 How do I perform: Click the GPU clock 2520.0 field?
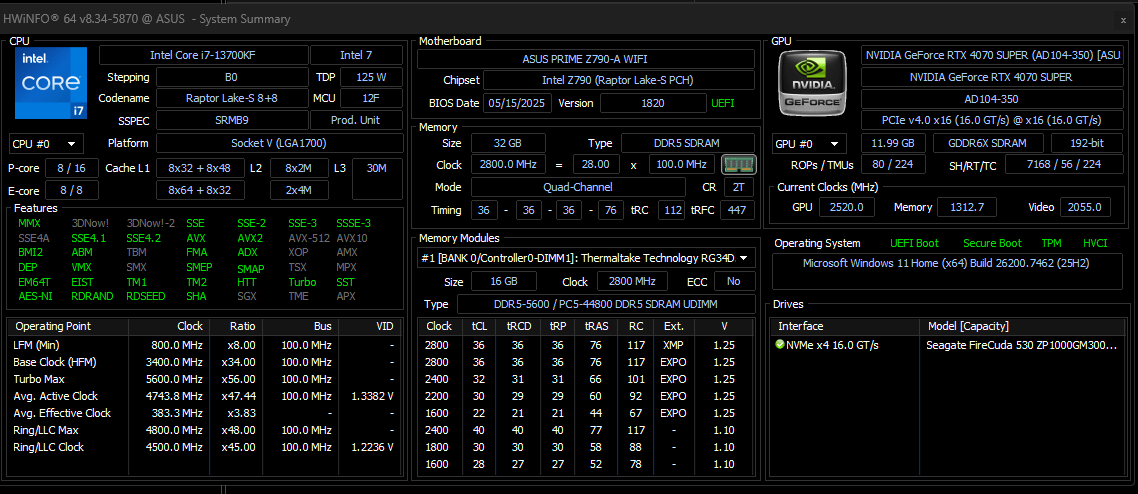[847, 207]
